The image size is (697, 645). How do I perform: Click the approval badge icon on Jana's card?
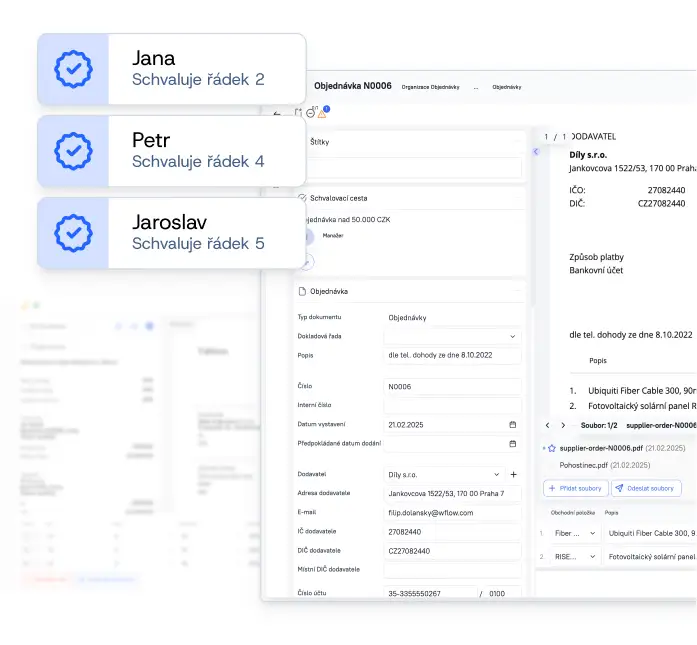[73, 69]
